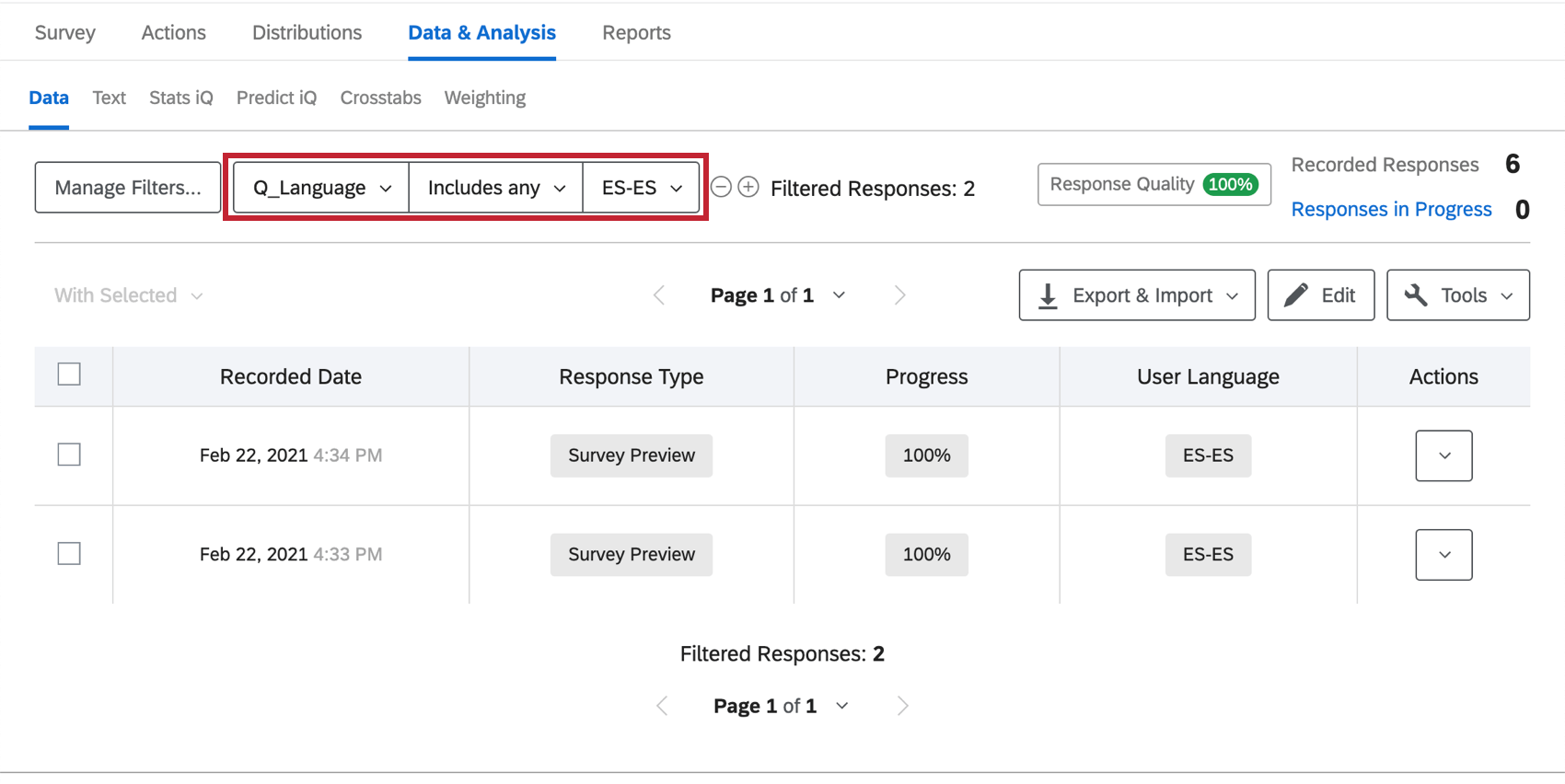The width and height of the screenshot is (1565, 784).
Task: Open the Q_Language field dropdown
Action: [x=321, y=188]
